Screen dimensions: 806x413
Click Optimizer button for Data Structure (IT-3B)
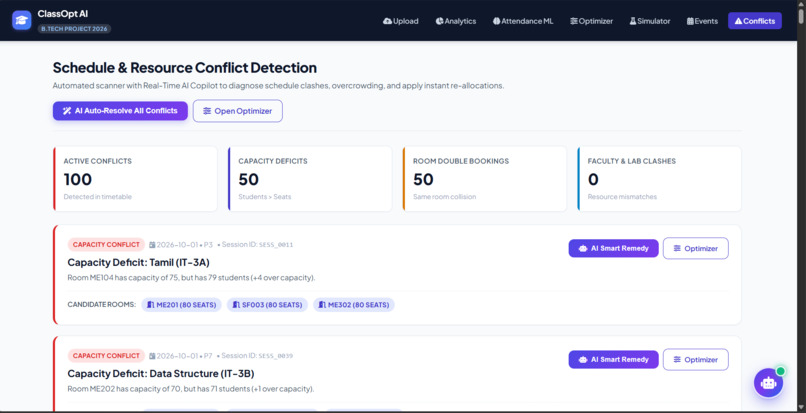[x=695, y=360]
